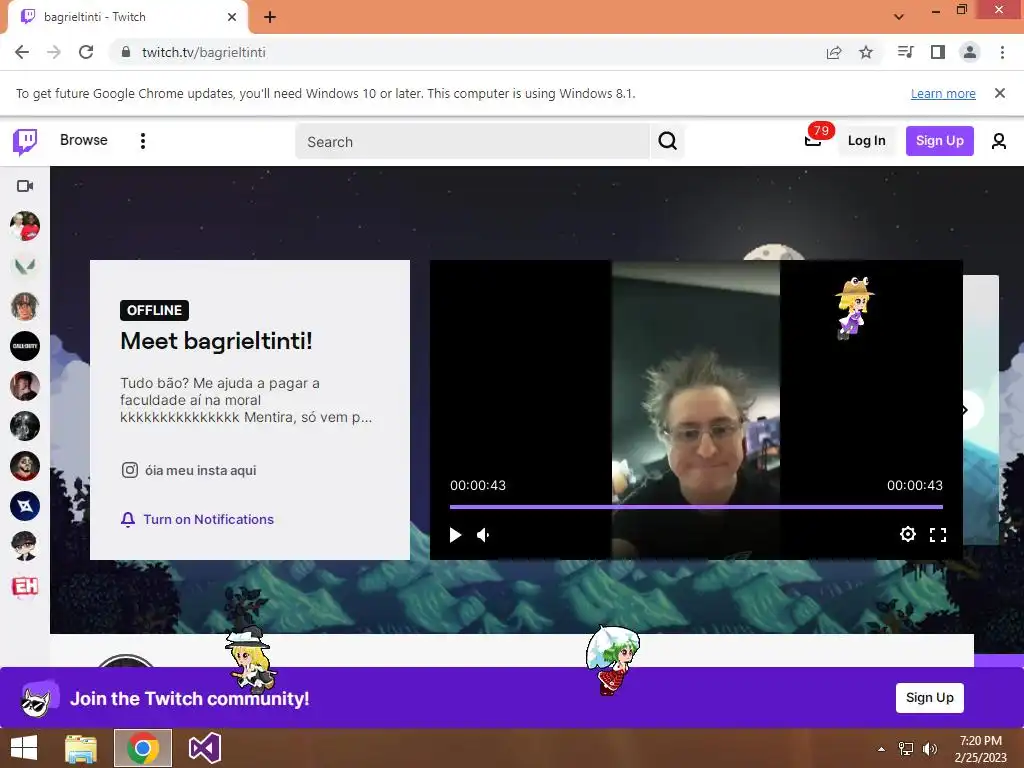
Task: Share this page icon in address bar
Action: point(834,52)
